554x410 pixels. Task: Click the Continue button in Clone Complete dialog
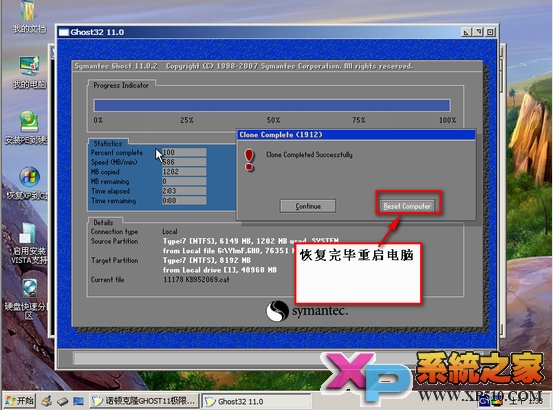pos(308,206)
